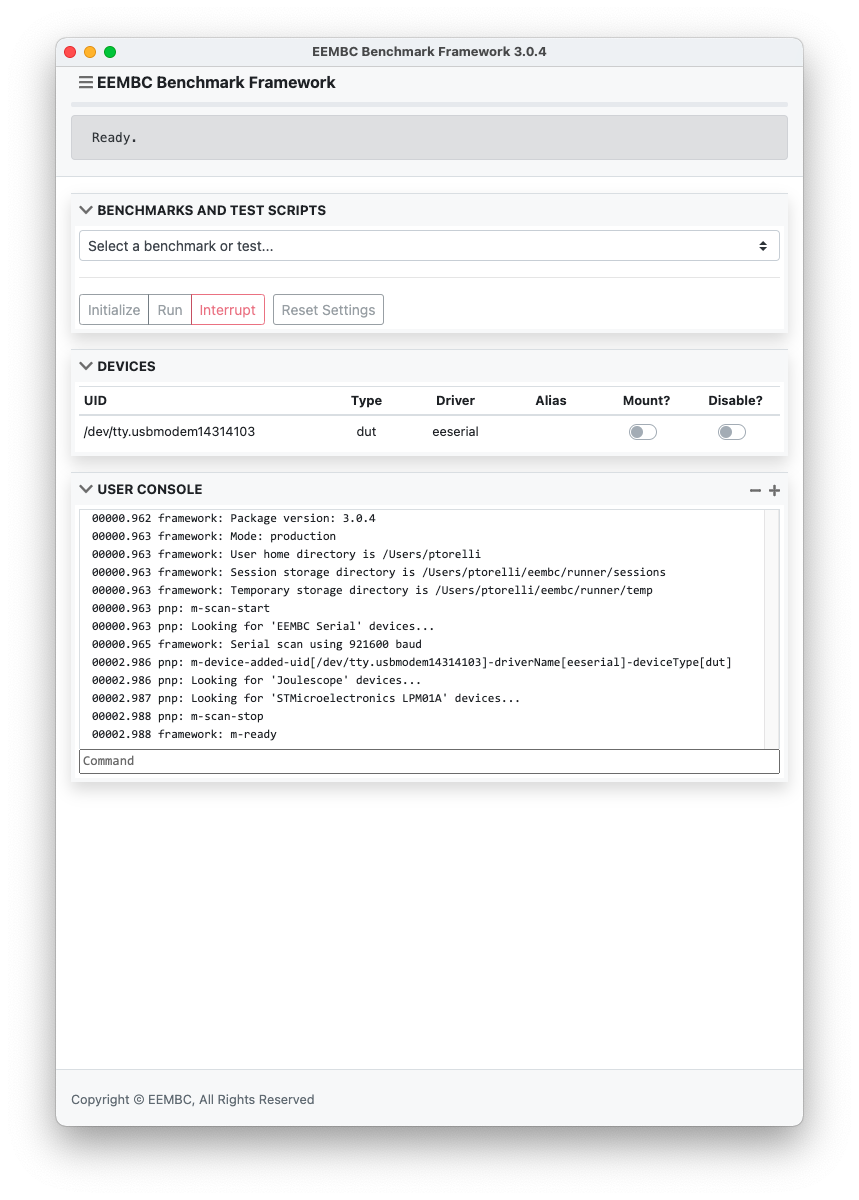The image size is (859, 1200).
Task: Click the User home directory log line
Action: pyautogui.click(x=286, y=554)
